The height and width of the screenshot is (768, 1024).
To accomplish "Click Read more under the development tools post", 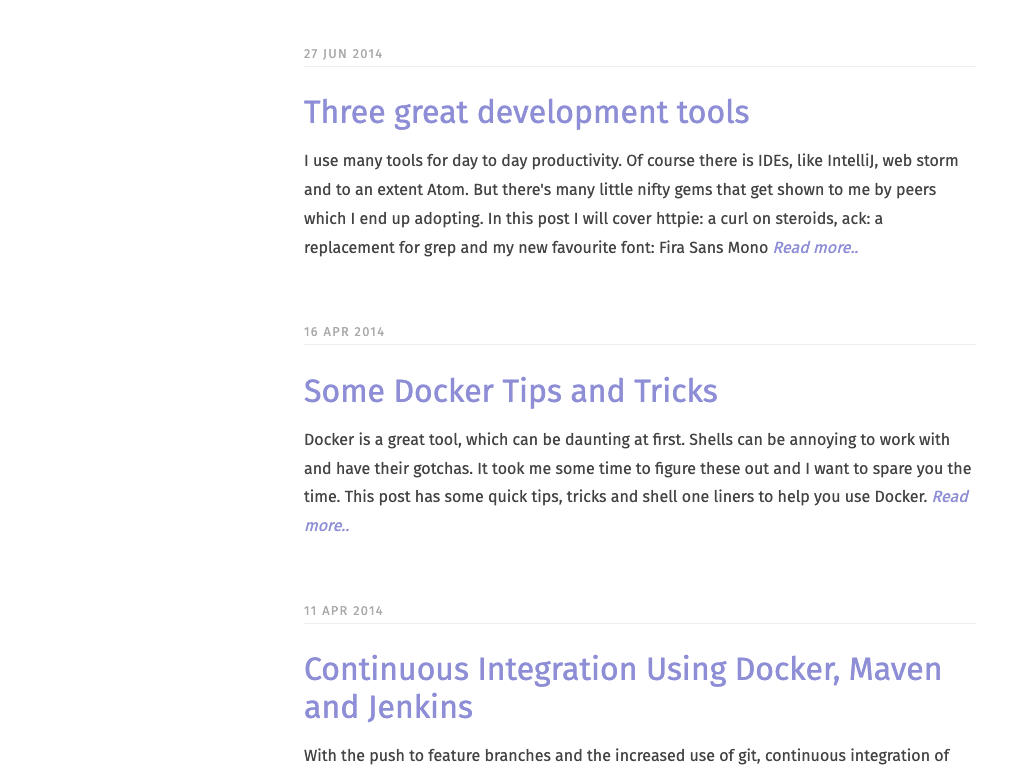I will pos(815,248).
